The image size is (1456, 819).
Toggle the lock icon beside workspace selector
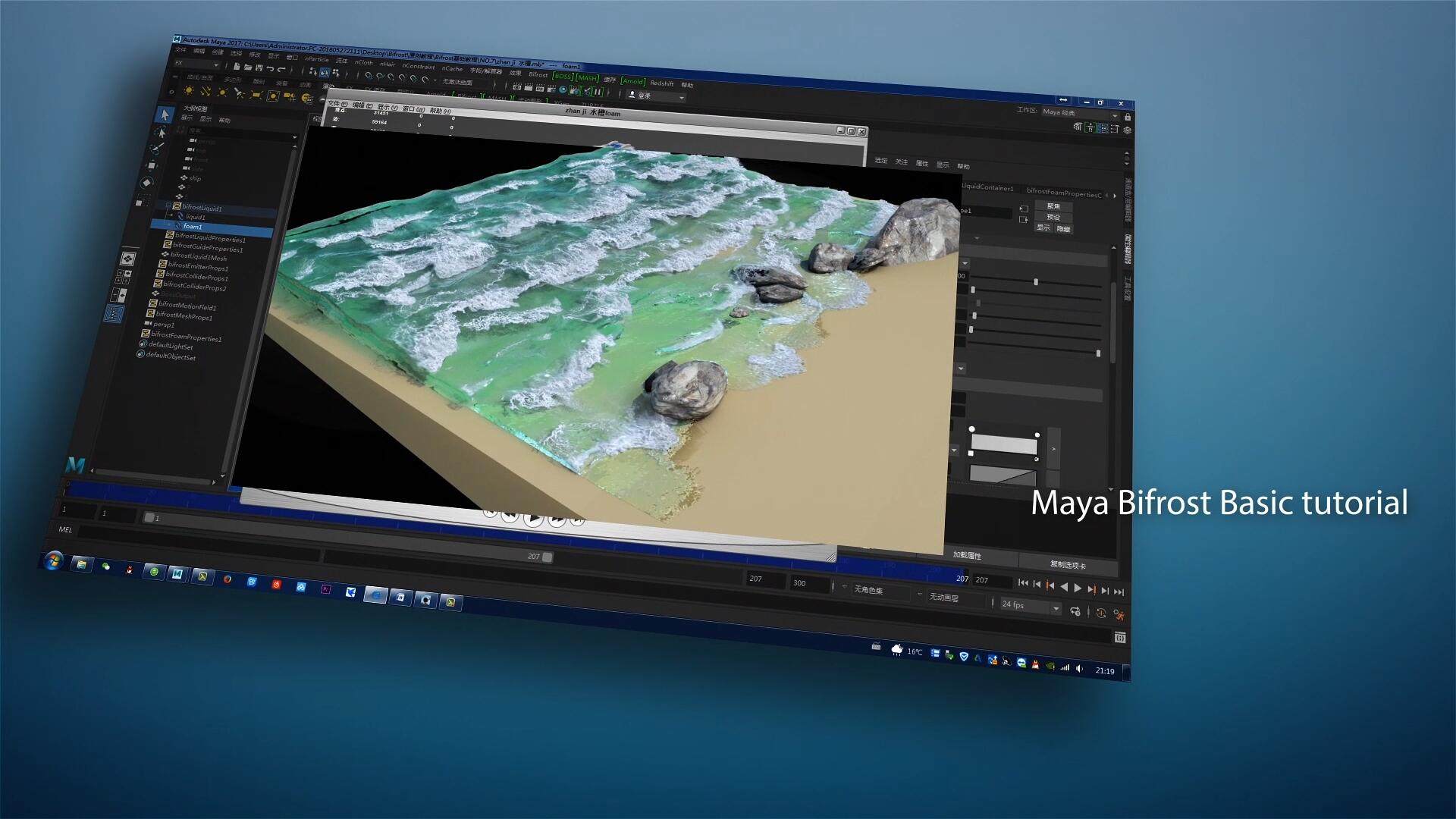pos(1128,117)
